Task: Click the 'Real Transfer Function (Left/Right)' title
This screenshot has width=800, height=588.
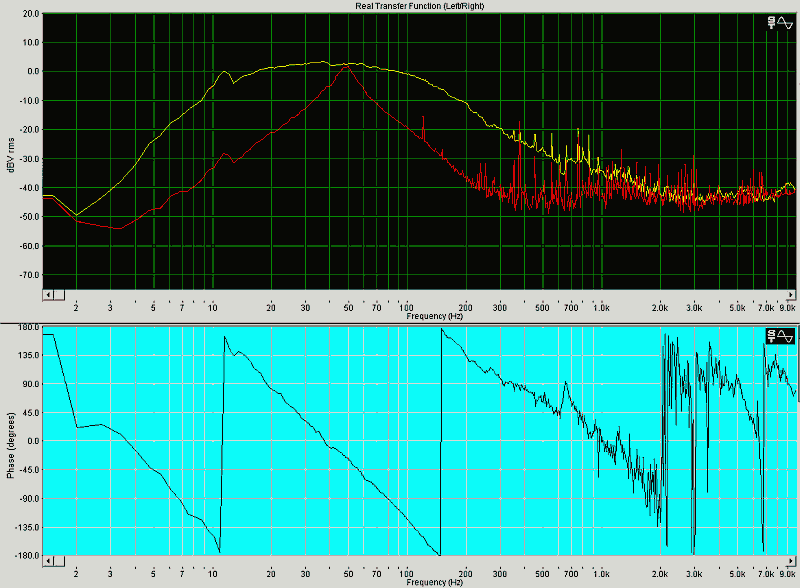Action: (x=419, y=6)
